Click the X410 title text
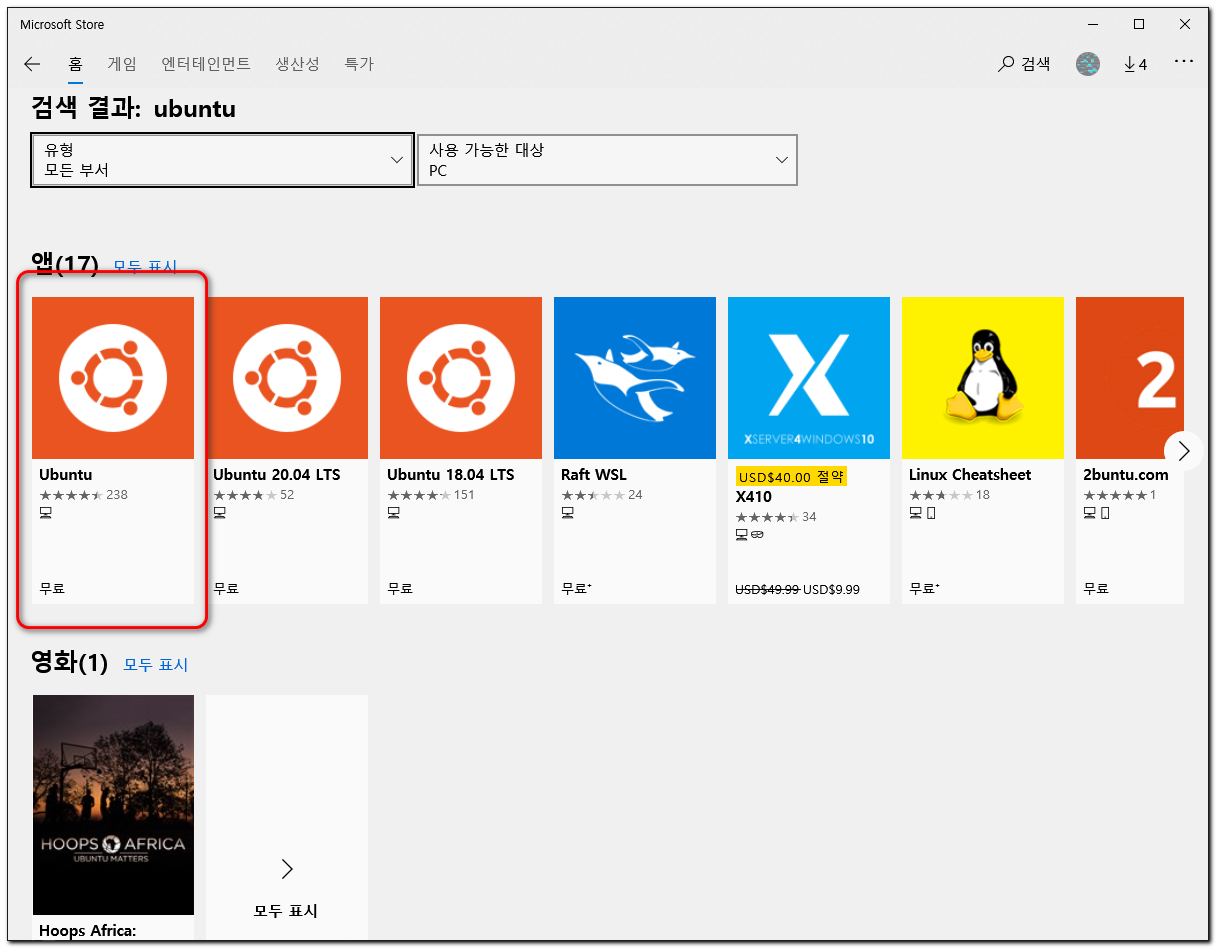This screenshot has width=1216, height=948. click(x=753, y=497)
